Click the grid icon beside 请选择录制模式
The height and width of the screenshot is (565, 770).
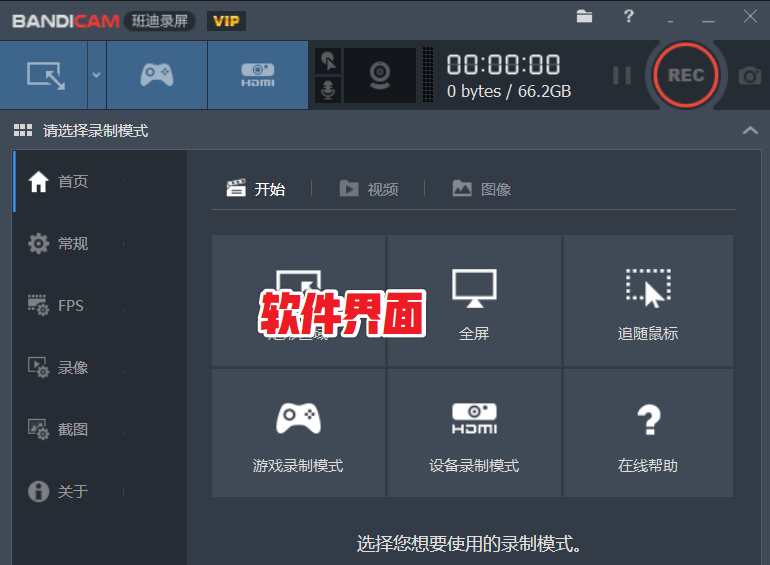point(23,131)
